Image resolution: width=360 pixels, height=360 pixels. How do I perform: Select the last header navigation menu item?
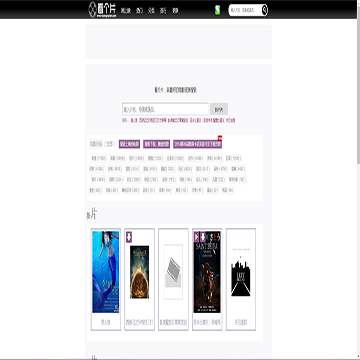click(x=175, y=11)
